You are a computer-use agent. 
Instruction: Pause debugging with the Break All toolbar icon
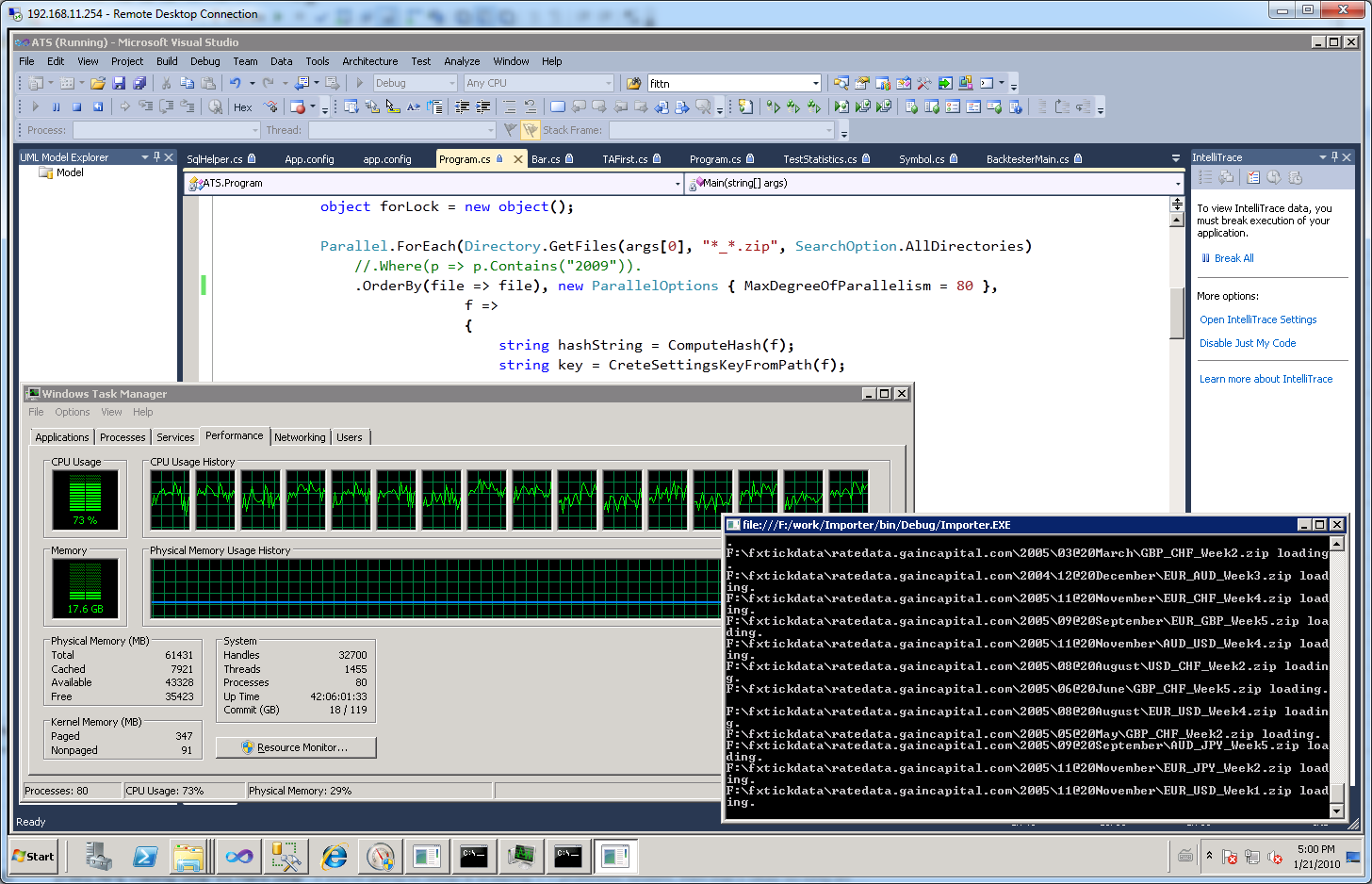56,106
